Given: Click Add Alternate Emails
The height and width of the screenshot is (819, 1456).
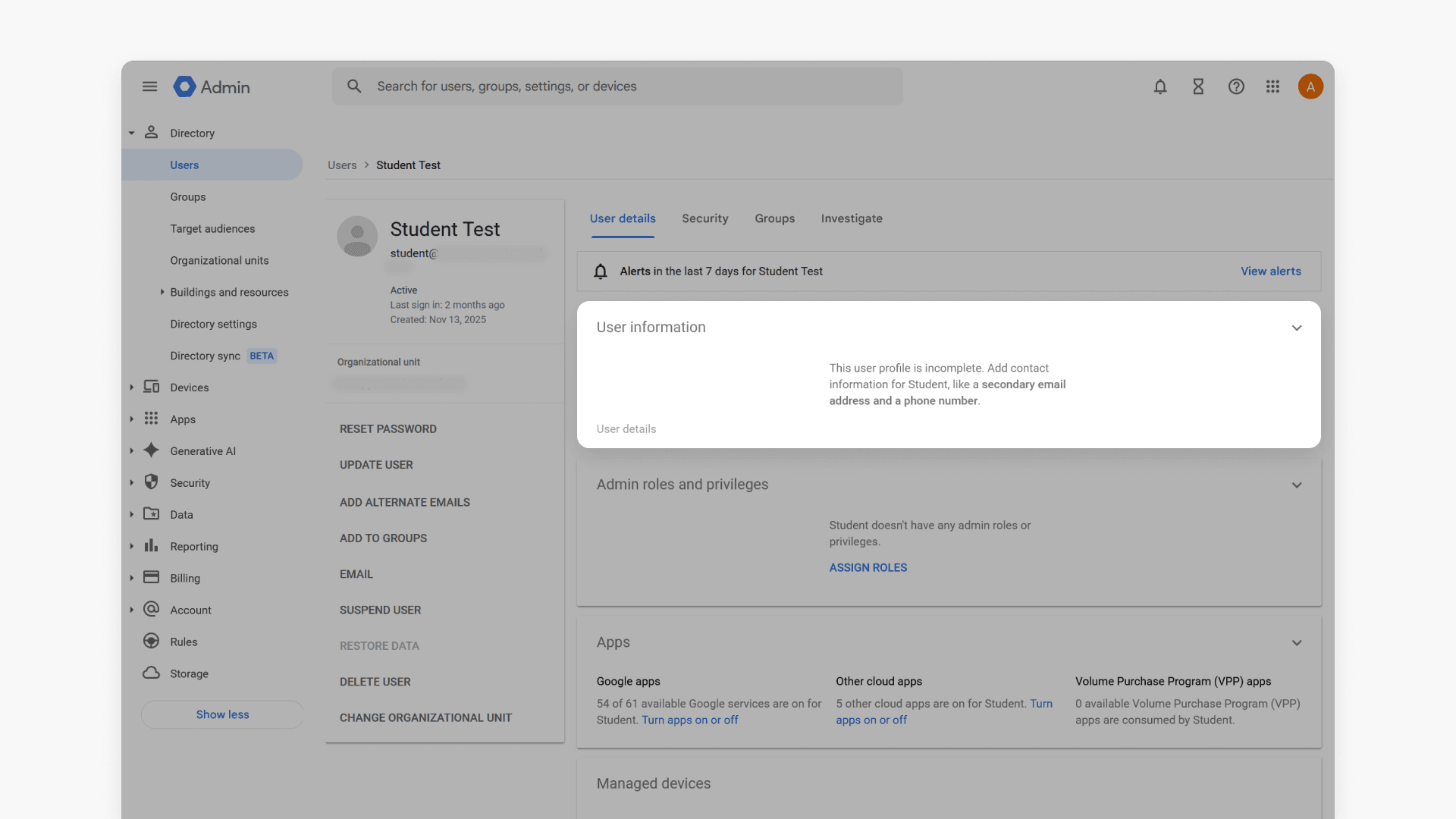Looking at the screenshot, I should point(405,502).
